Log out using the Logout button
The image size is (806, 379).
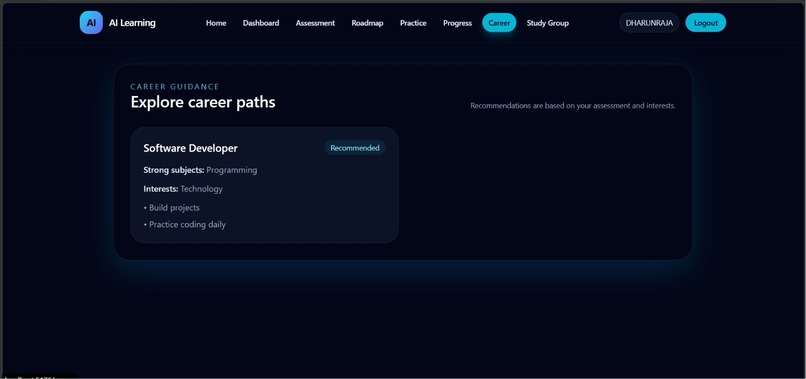[706, 23]
